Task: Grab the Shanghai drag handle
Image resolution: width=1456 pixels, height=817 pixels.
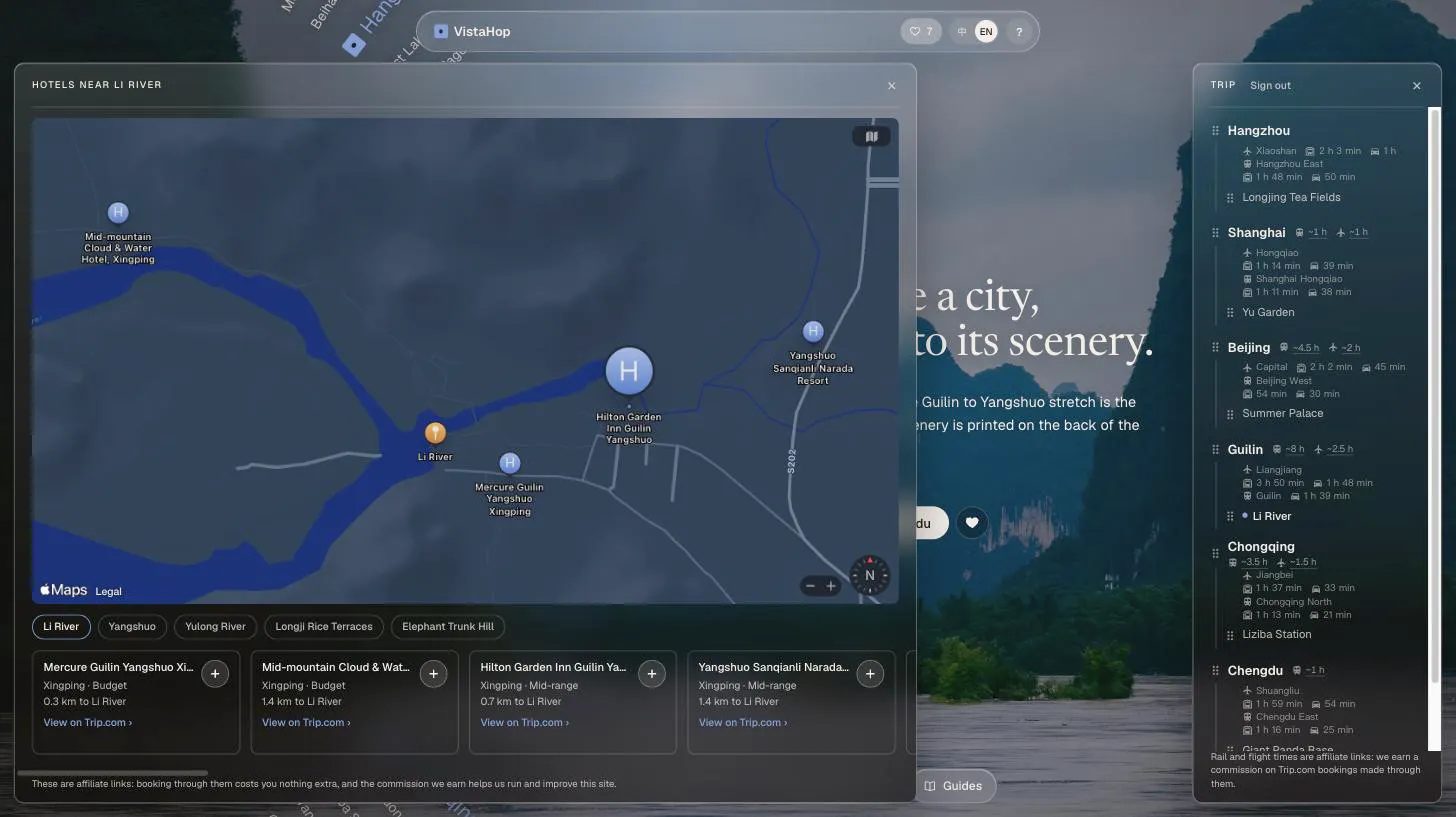Action: click(1216, 233)
